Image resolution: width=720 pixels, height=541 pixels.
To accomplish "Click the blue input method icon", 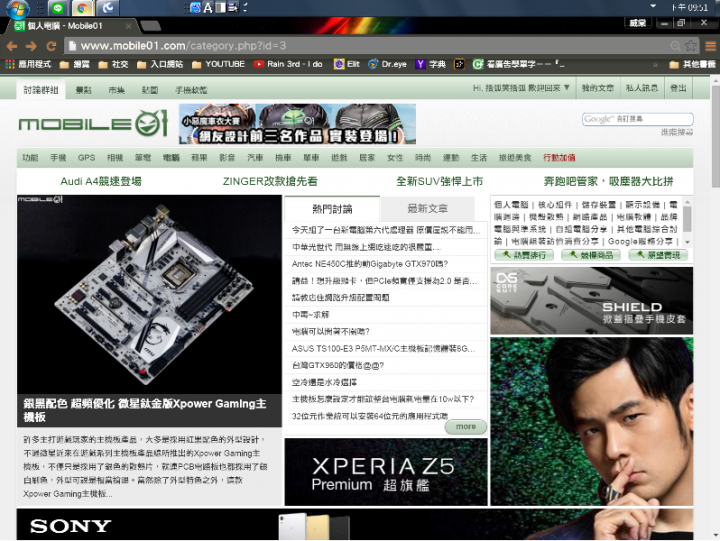I will tap(196, 8).
